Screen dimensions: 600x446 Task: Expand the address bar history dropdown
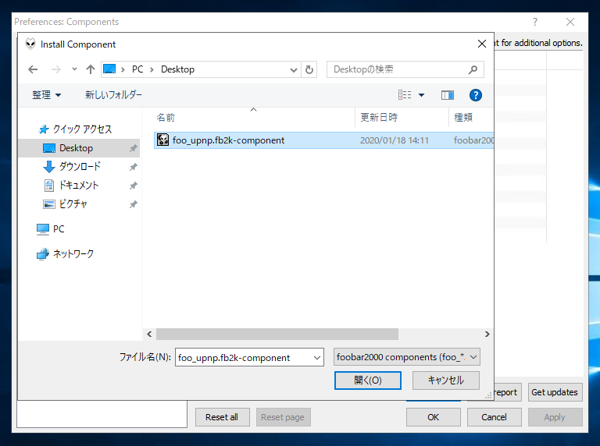pyautogui.click(x=293, y=70)
